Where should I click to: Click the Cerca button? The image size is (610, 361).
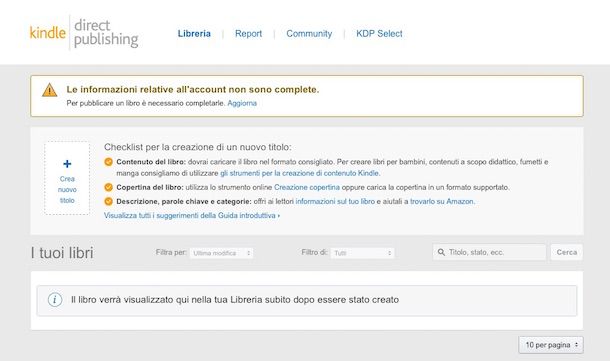(566, 252)
